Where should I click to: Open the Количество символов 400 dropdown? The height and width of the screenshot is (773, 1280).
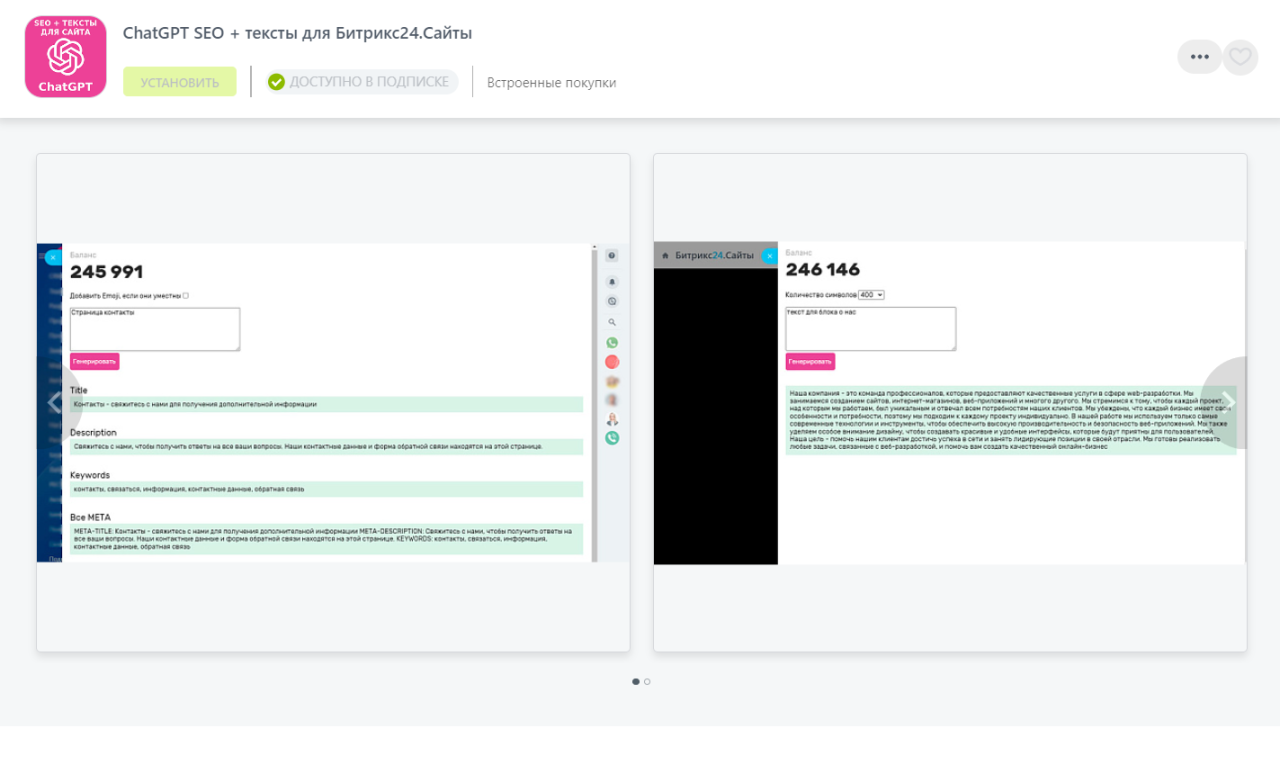pyautogui.click(x=871, y=295)
